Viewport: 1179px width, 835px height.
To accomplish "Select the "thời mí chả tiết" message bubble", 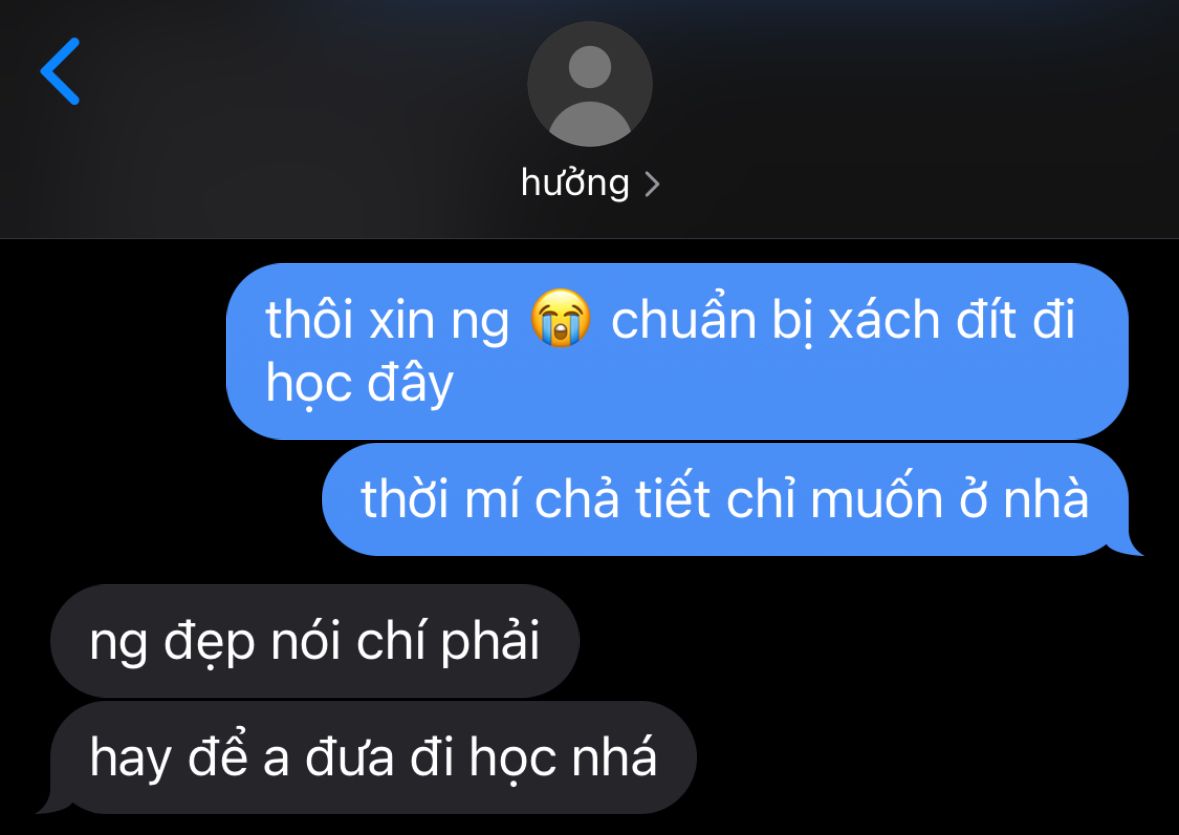I will click(726, 500).
